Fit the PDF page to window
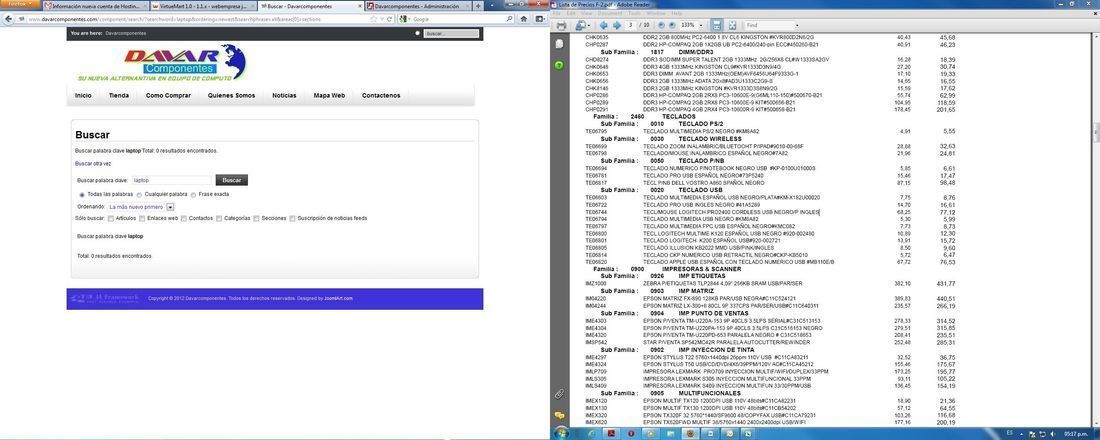The height and width of the screenshot is (440, 1100). [732, 25]
